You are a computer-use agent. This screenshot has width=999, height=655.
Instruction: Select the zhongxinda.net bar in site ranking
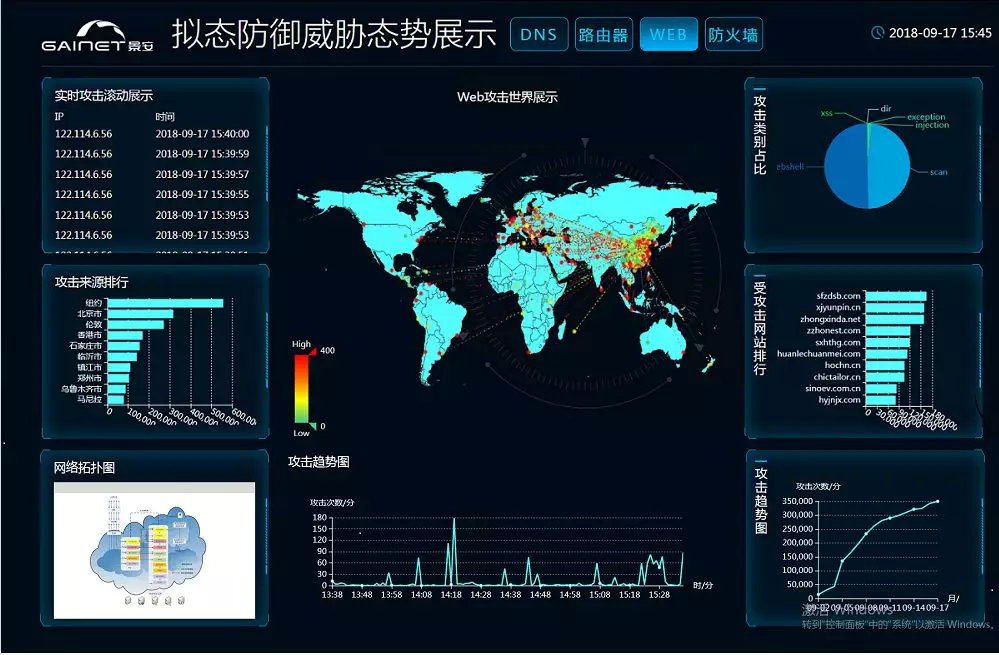click(895, 319)
